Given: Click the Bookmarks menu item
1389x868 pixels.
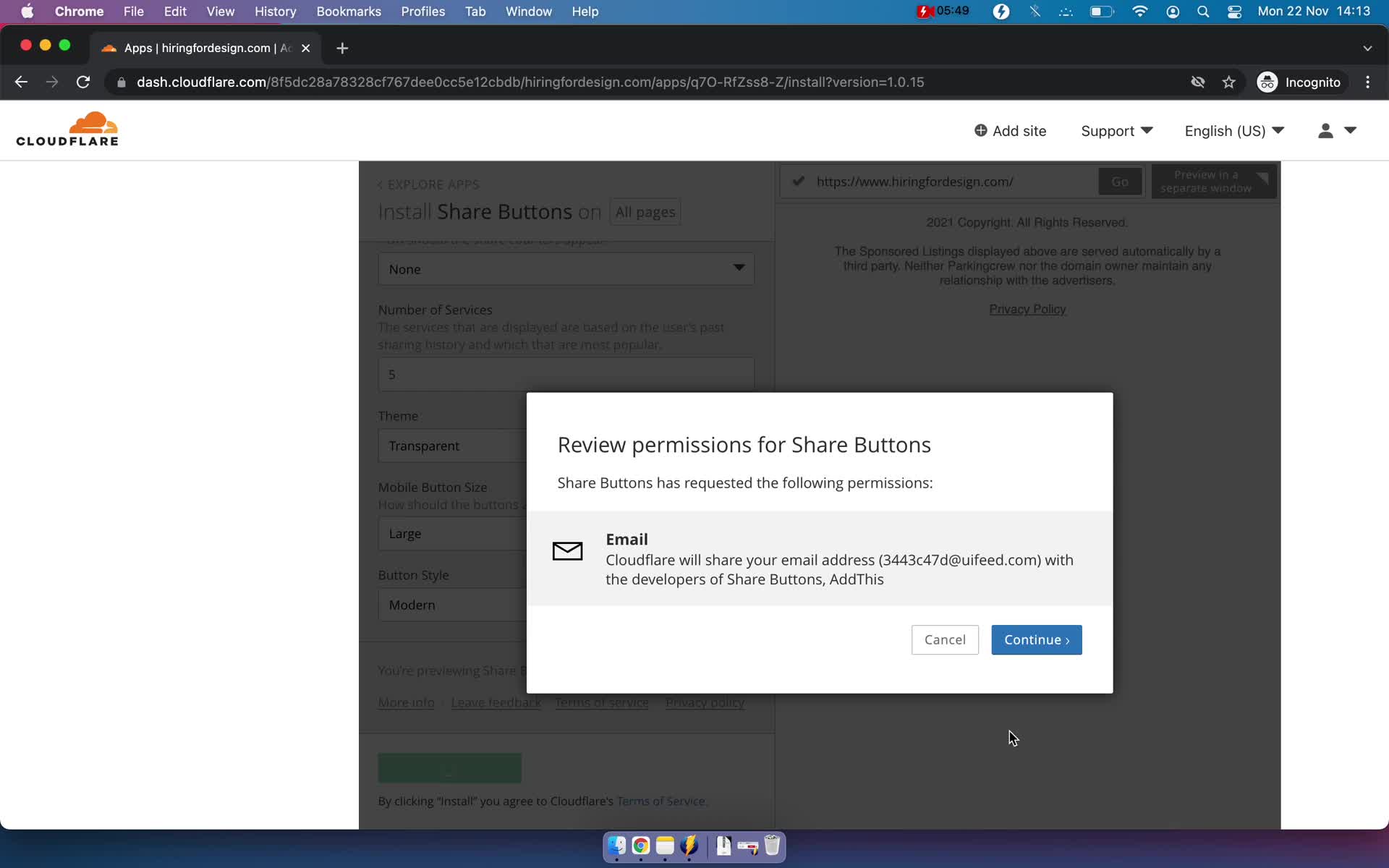Looking at the screenshot, I should [x=348, y=11].
